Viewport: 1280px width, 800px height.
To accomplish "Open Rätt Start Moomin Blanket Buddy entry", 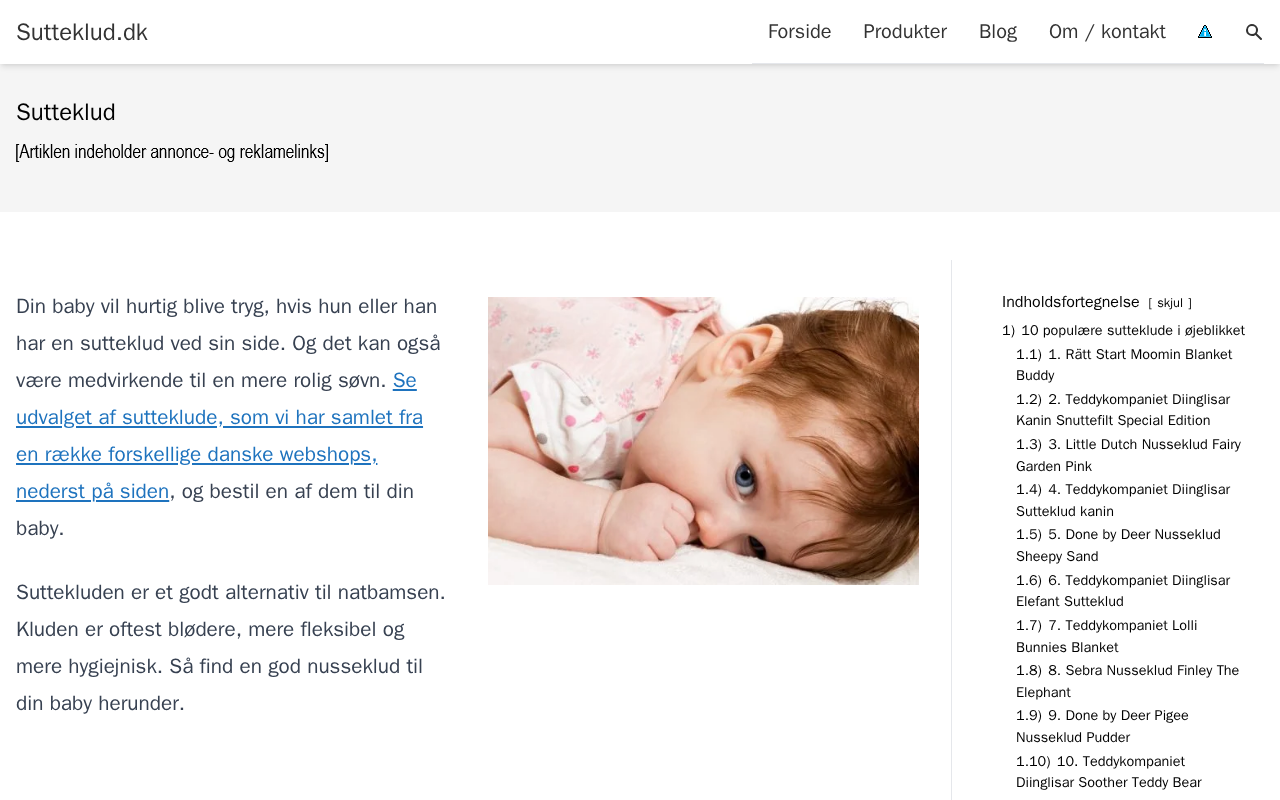I will [x=1124, y=365].
